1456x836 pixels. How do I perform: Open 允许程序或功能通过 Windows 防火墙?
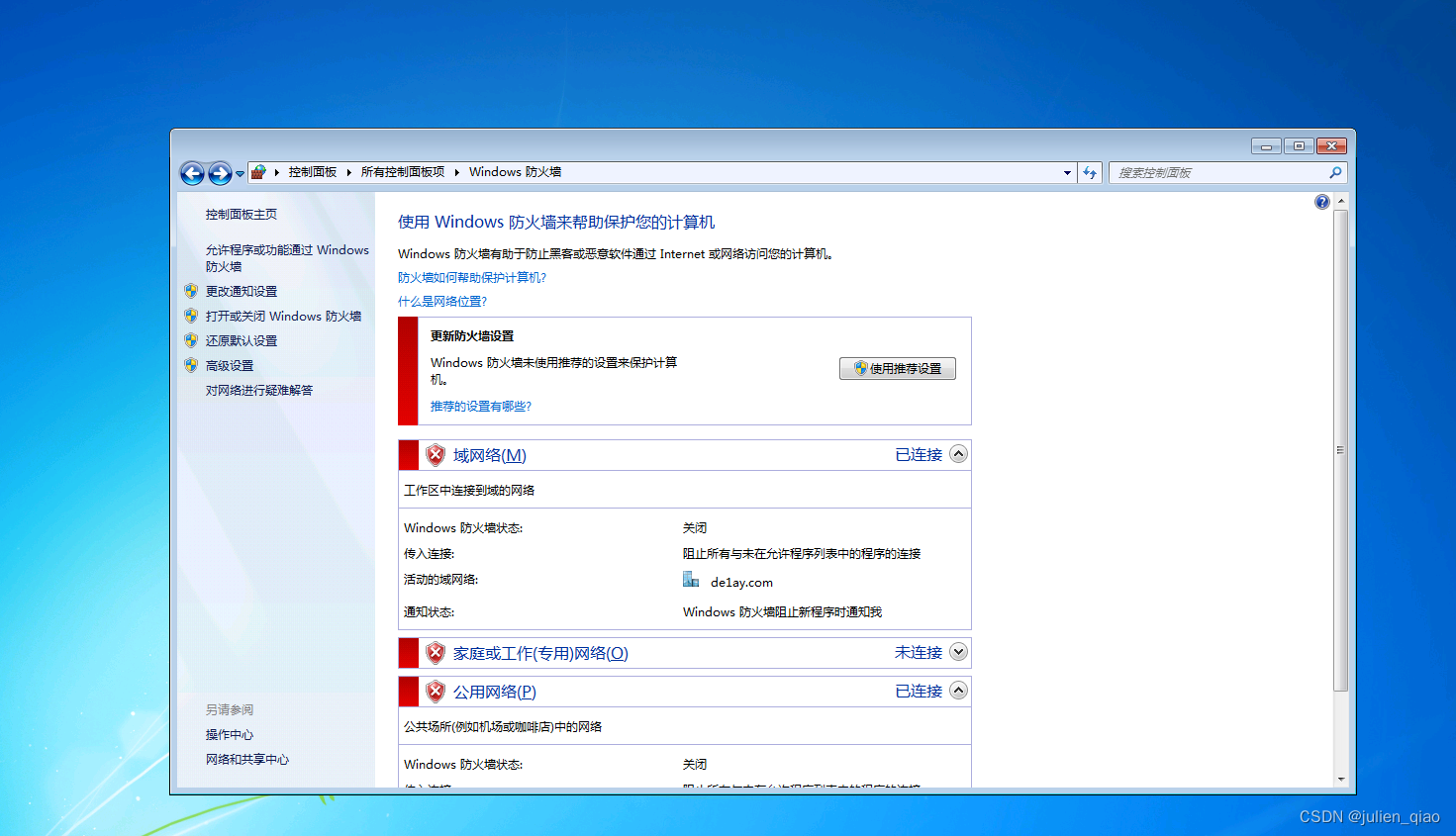click(287, 258)
